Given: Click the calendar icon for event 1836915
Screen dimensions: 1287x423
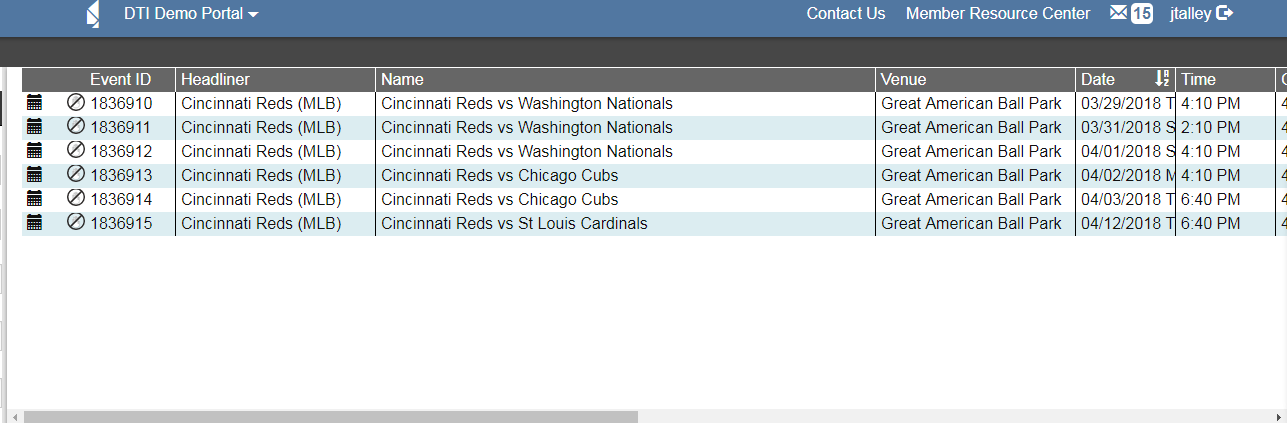Looking at the screenshot, I should click(34, 222).
